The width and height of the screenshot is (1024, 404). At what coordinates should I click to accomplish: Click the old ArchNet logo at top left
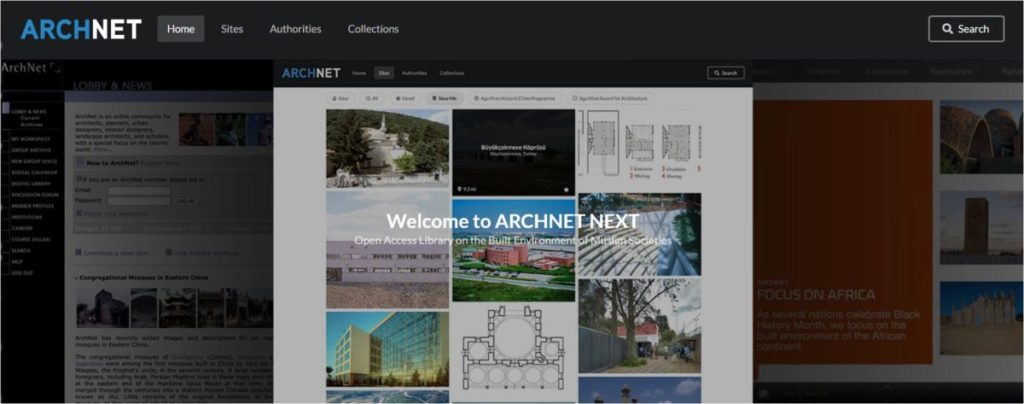30,68
